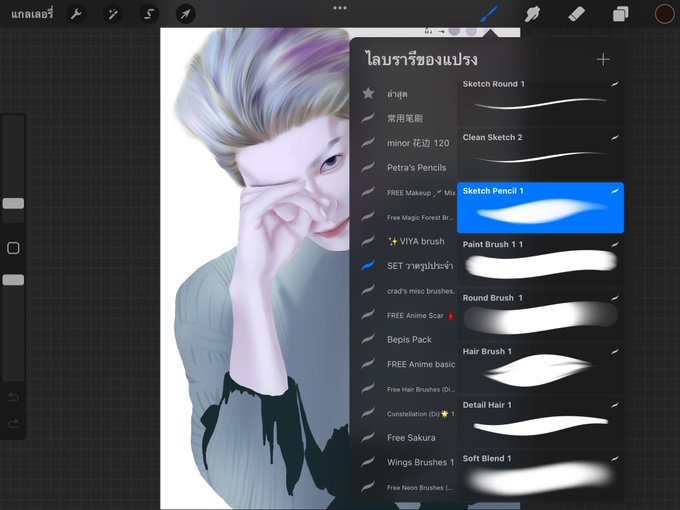Choose the Soft Blend 1 brush
The width and height of the screenshot is (680, 510).
(x=540, y=475)
